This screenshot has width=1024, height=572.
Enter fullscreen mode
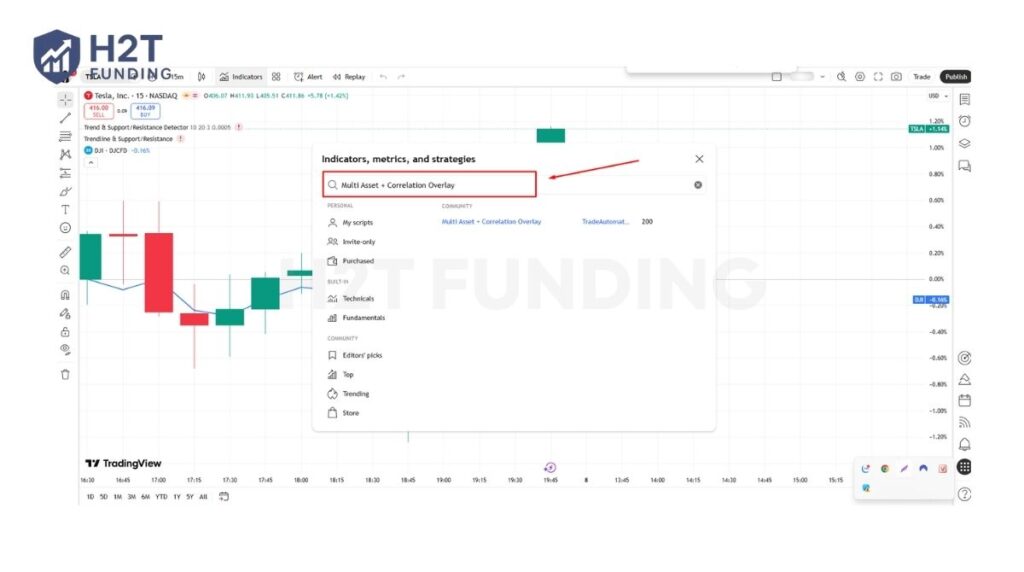pos(878,76)
